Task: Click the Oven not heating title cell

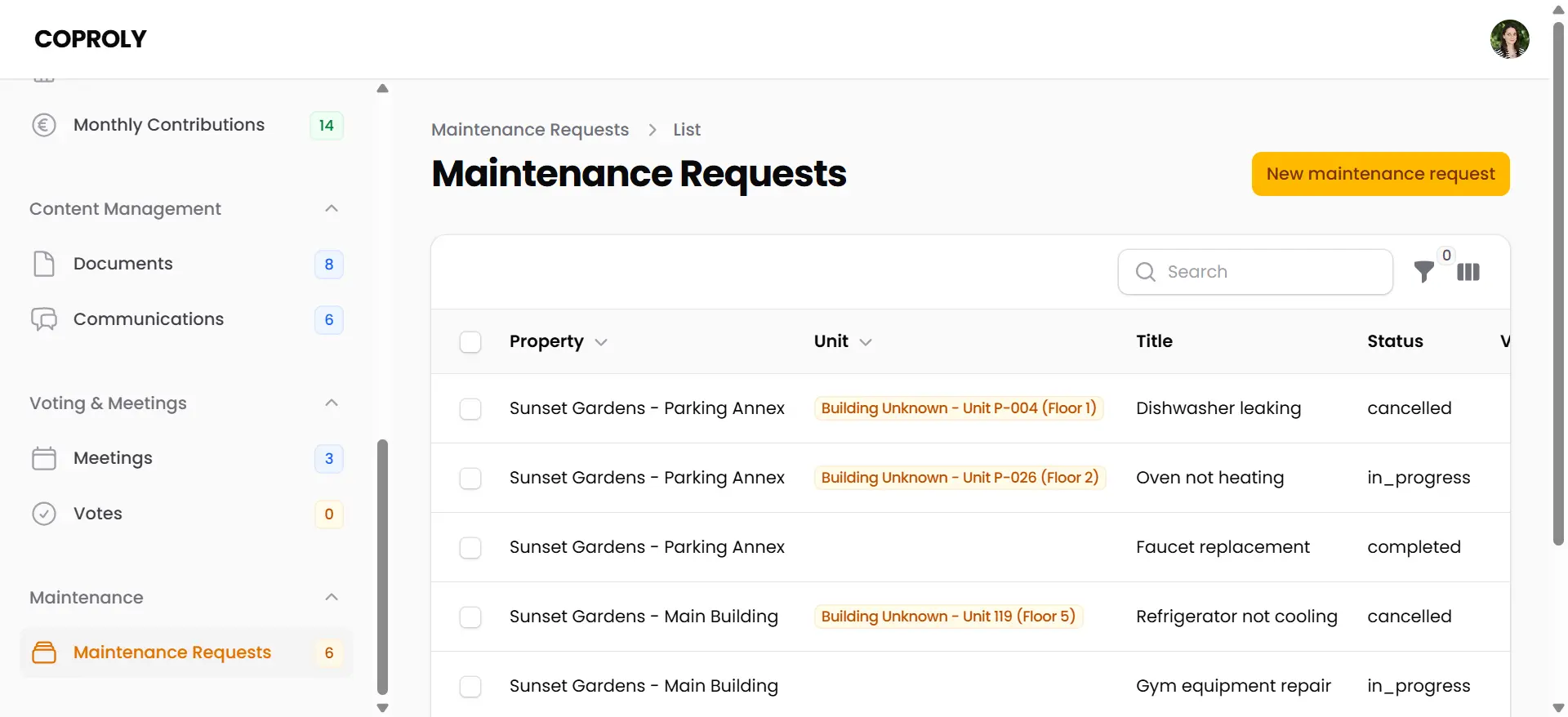Action: click(1209, 478)
